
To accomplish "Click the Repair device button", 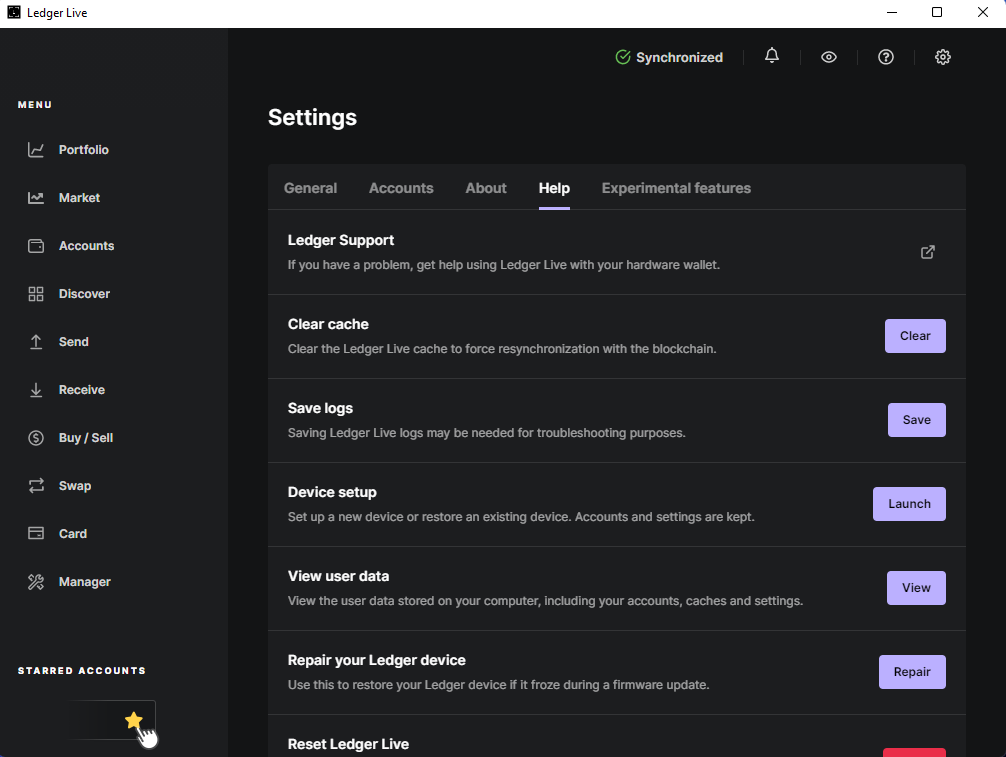I will click(912, 672).
